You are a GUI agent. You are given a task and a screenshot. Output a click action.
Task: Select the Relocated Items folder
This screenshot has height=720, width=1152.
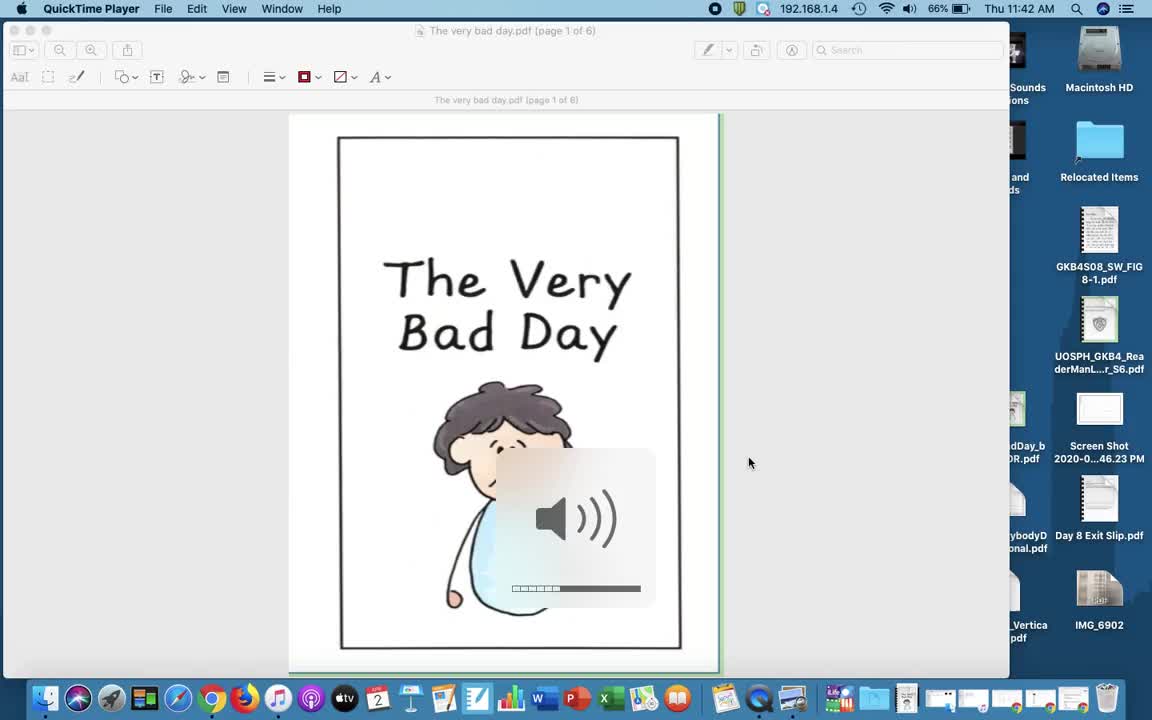(1099, 151)
